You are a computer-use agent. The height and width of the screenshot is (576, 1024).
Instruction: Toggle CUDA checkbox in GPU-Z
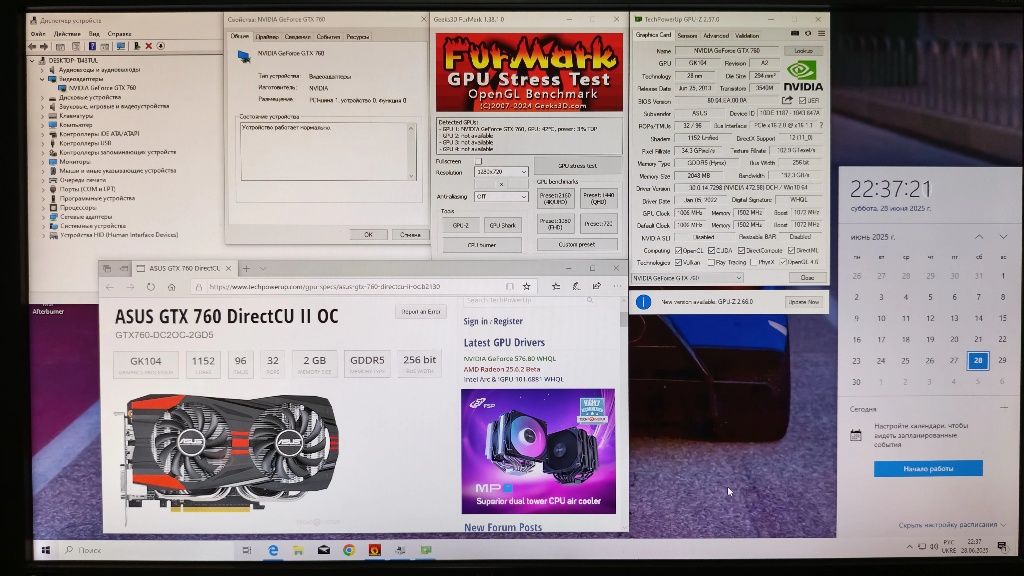[712, 250]
